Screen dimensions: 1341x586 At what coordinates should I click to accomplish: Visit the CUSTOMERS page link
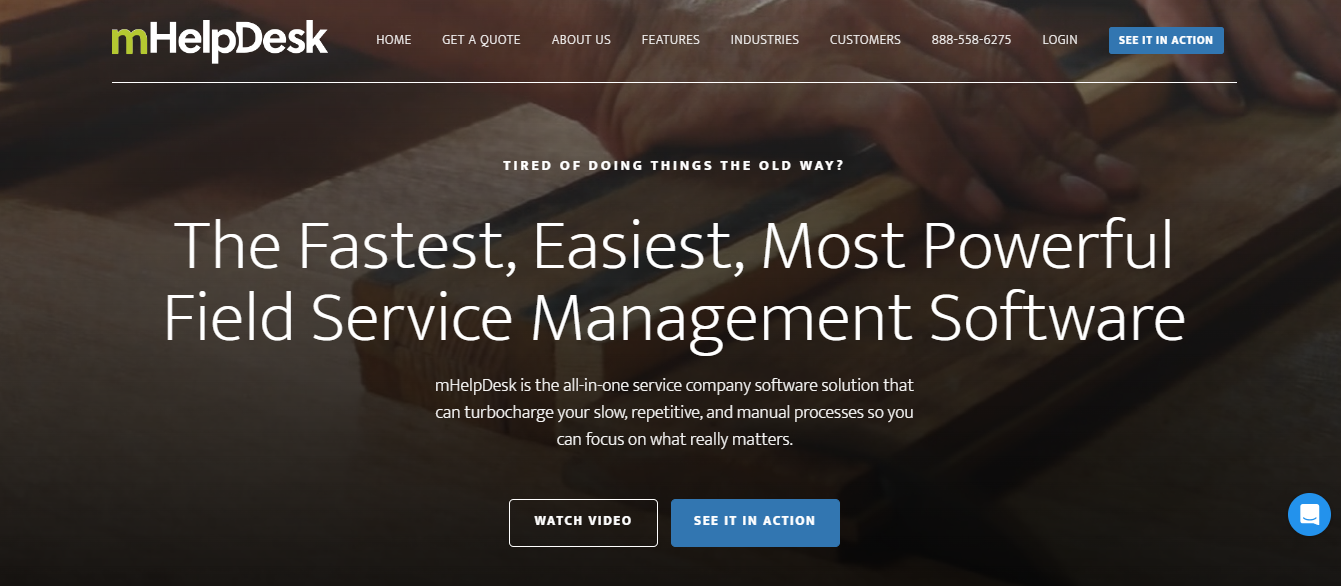(x=865, y=40)
